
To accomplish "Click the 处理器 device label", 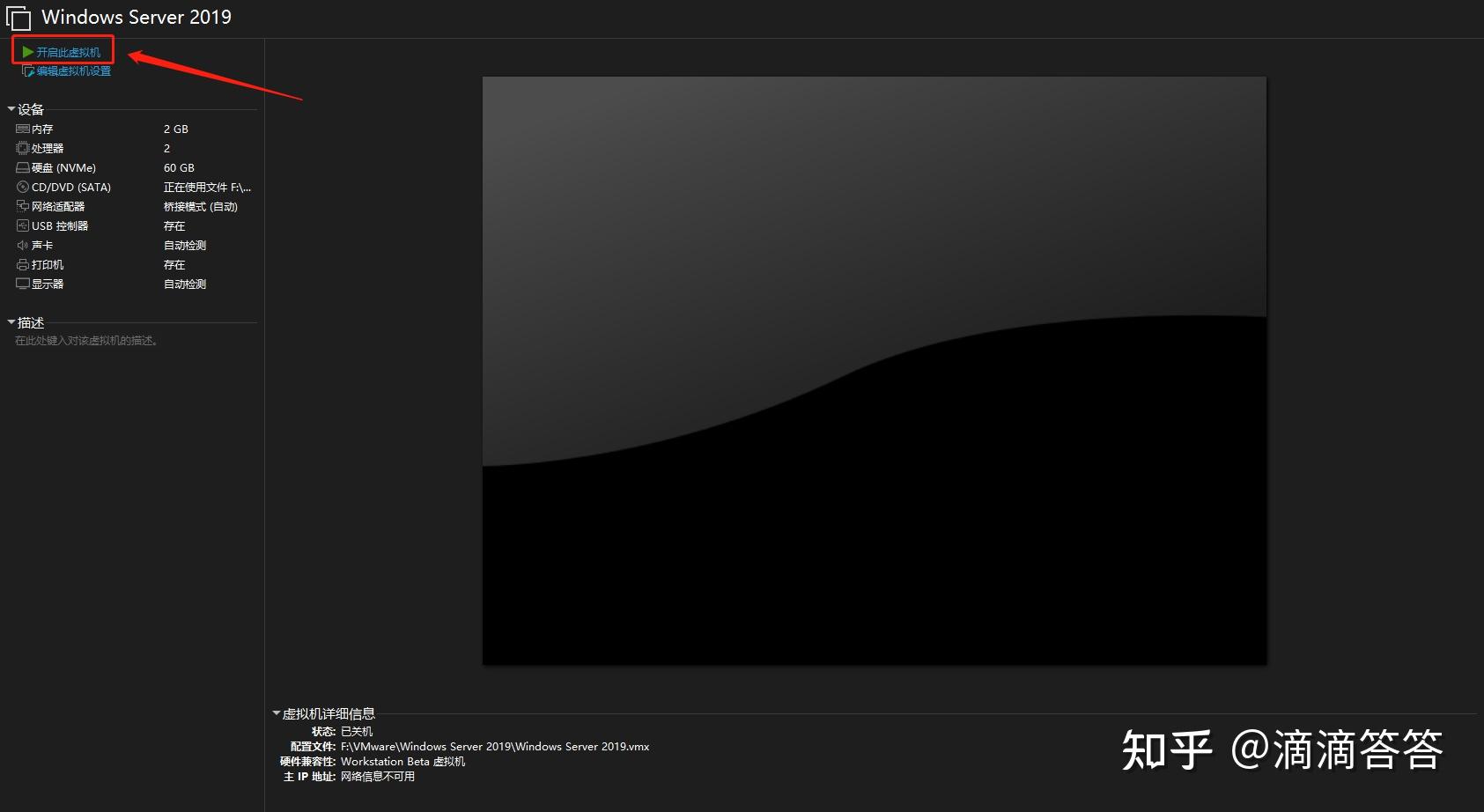I will coord(48,148).
